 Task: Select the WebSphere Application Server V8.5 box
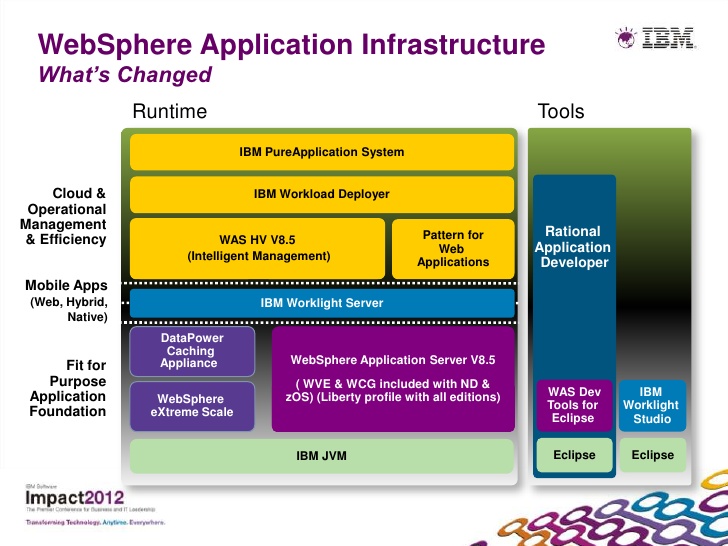click(393, 379)
